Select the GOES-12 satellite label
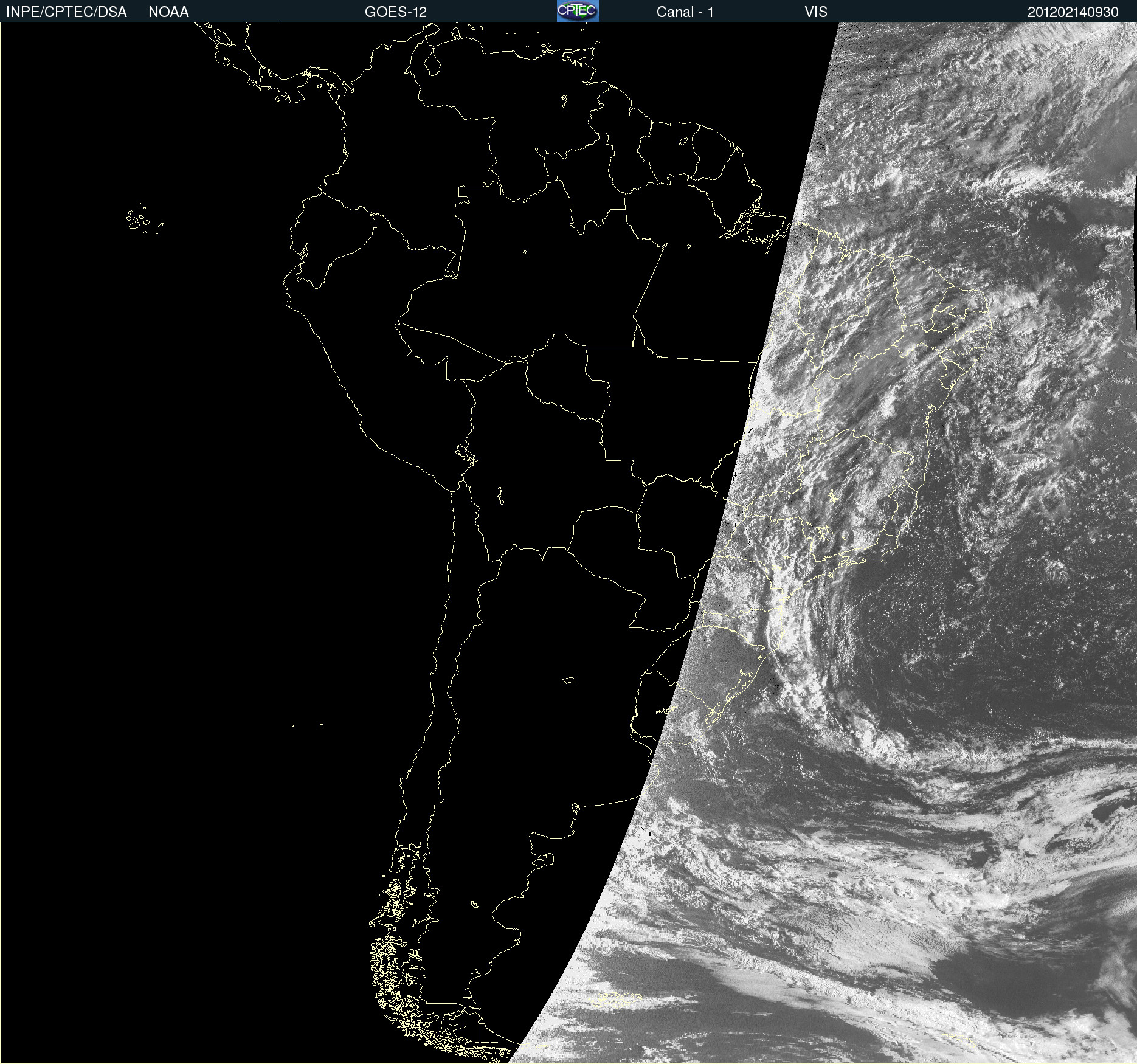Image resolution: width=1137 pixels, height=1064 pixels. point(396,12)
